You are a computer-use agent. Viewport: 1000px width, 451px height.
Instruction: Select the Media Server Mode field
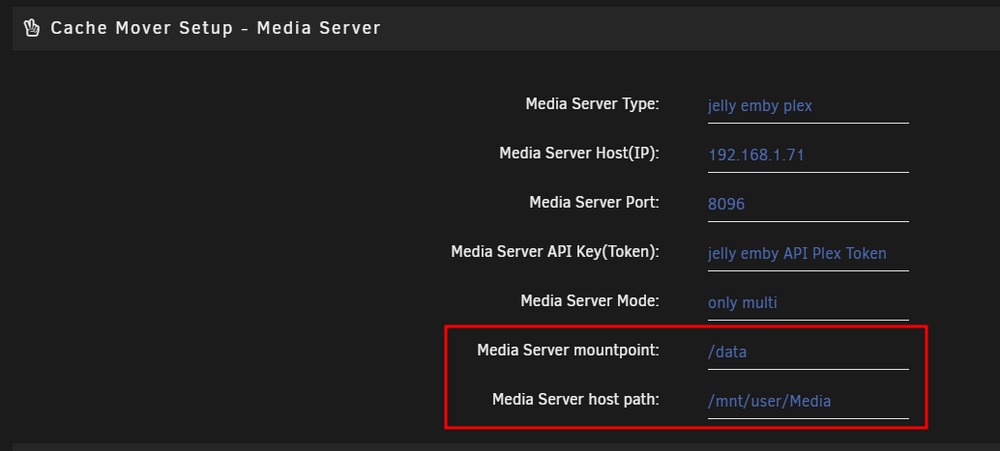point(808,303)
